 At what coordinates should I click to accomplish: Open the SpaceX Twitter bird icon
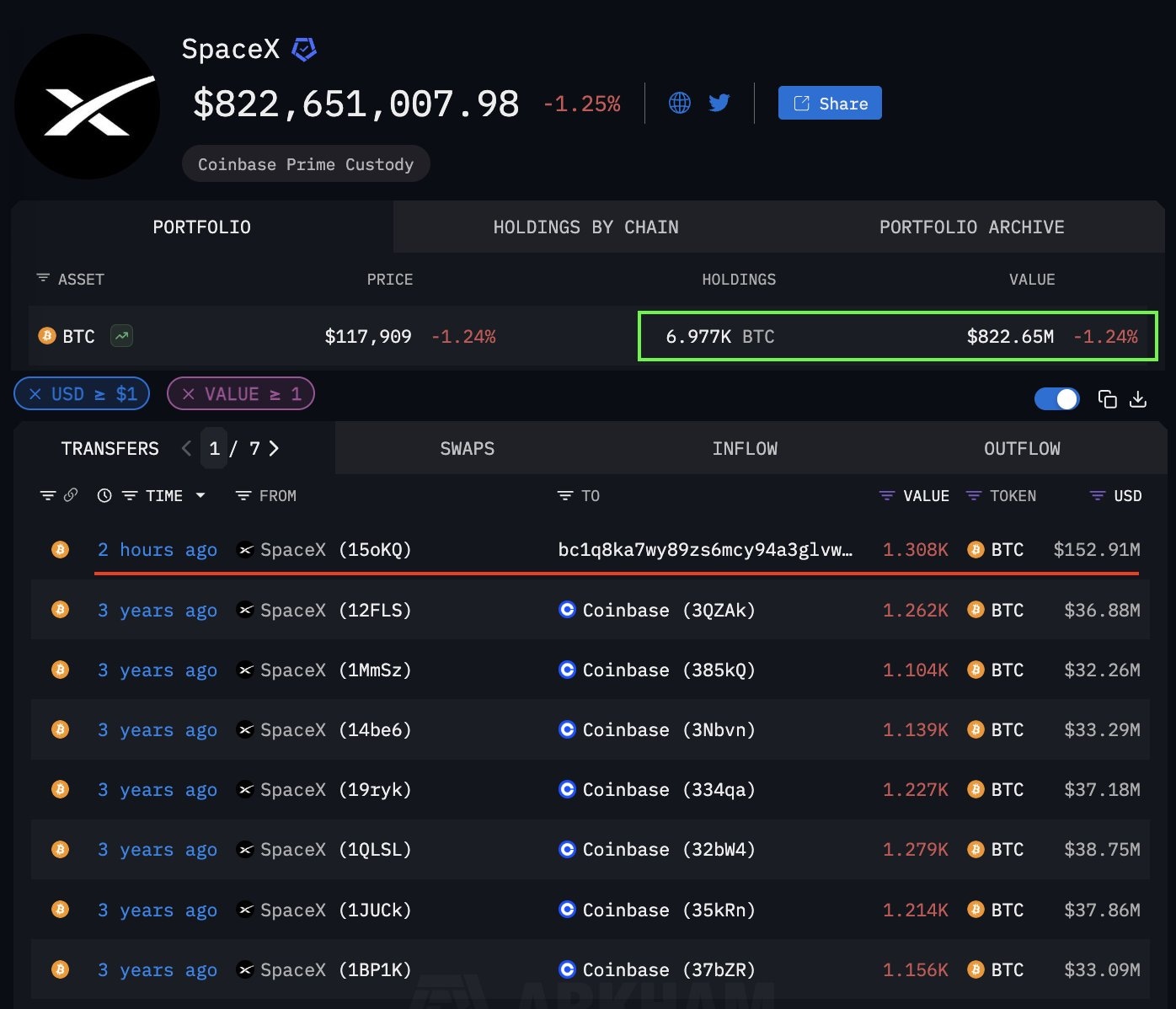tap(719, 103)
